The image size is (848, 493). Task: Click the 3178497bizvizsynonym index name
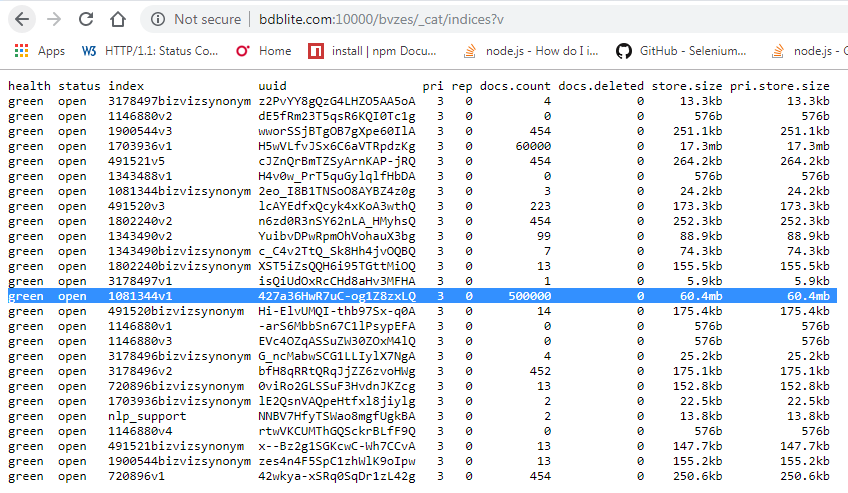pos(180,101)
